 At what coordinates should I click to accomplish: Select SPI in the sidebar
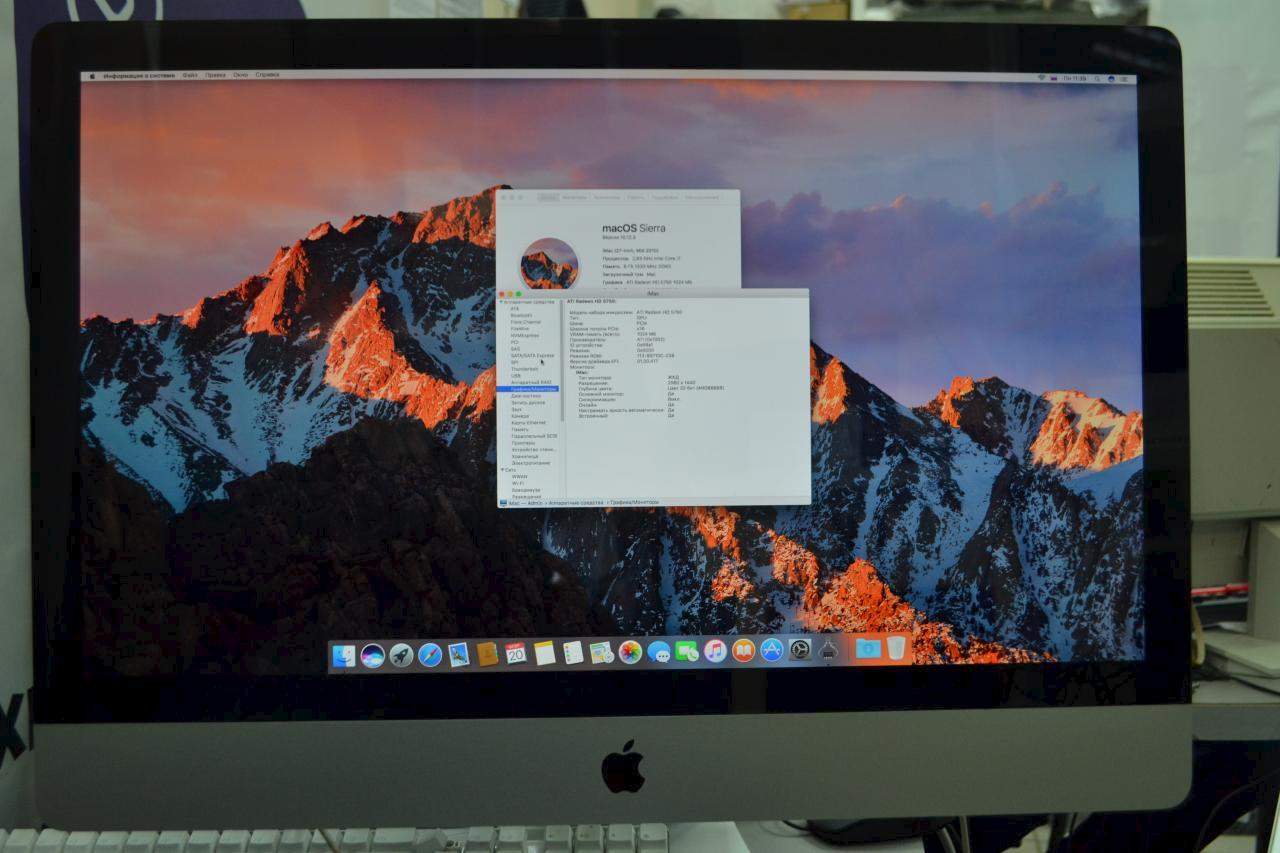[x=514, y=362]
